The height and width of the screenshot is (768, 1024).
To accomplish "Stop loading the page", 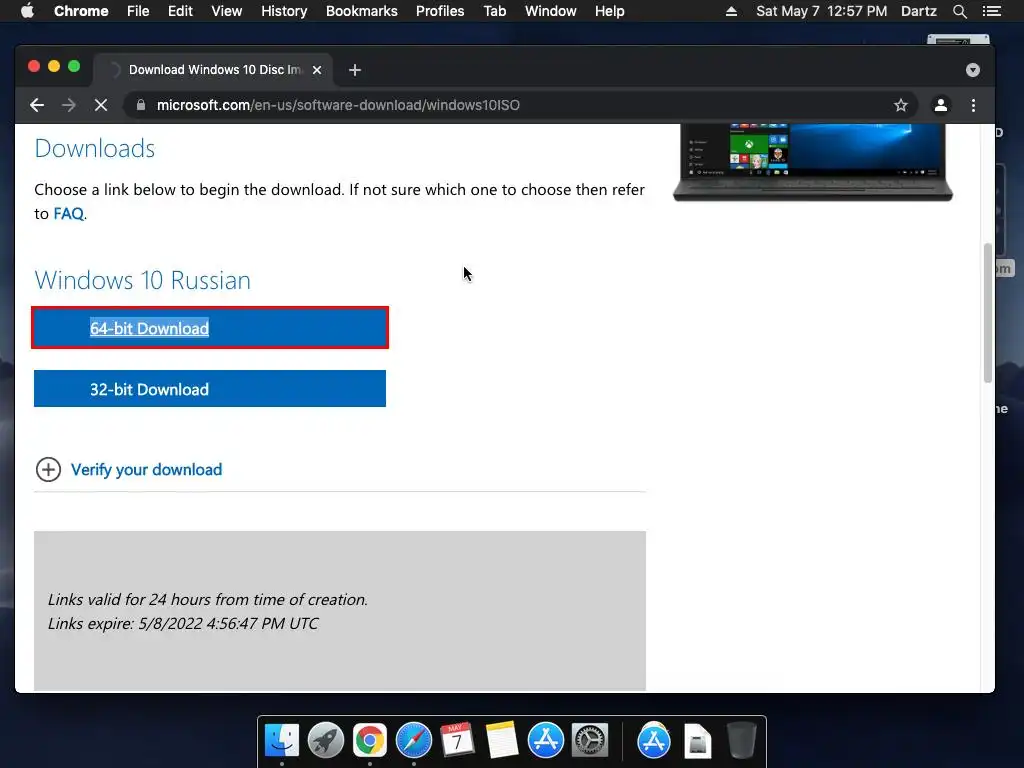I will click(101, 105).
